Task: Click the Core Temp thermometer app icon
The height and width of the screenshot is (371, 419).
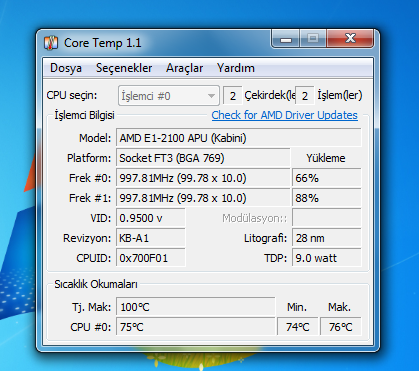Action: [x=51, y=43]
